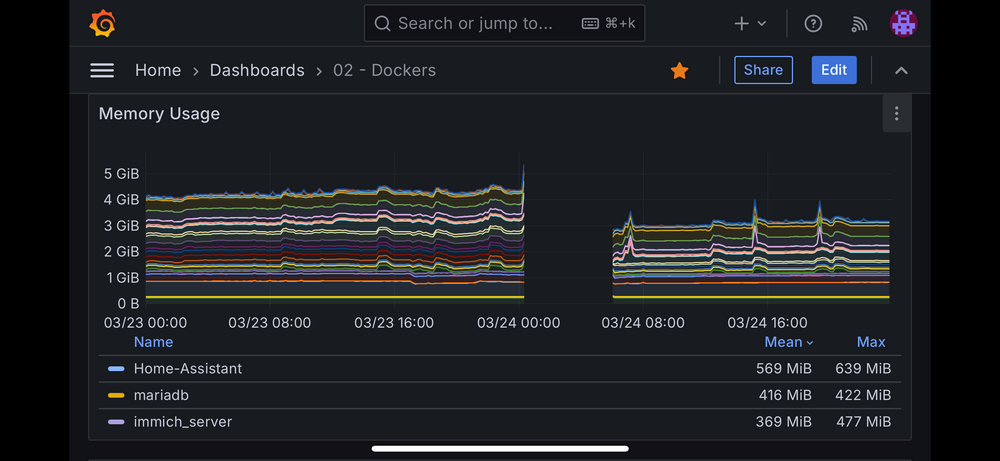Toggle immich_server series in legend
This screenshot has height=461, width=1000.
tap(183, 421)
